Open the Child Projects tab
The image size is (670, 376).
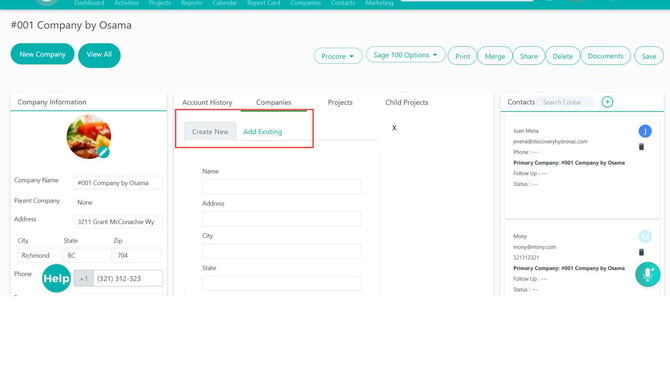point(406,103)
